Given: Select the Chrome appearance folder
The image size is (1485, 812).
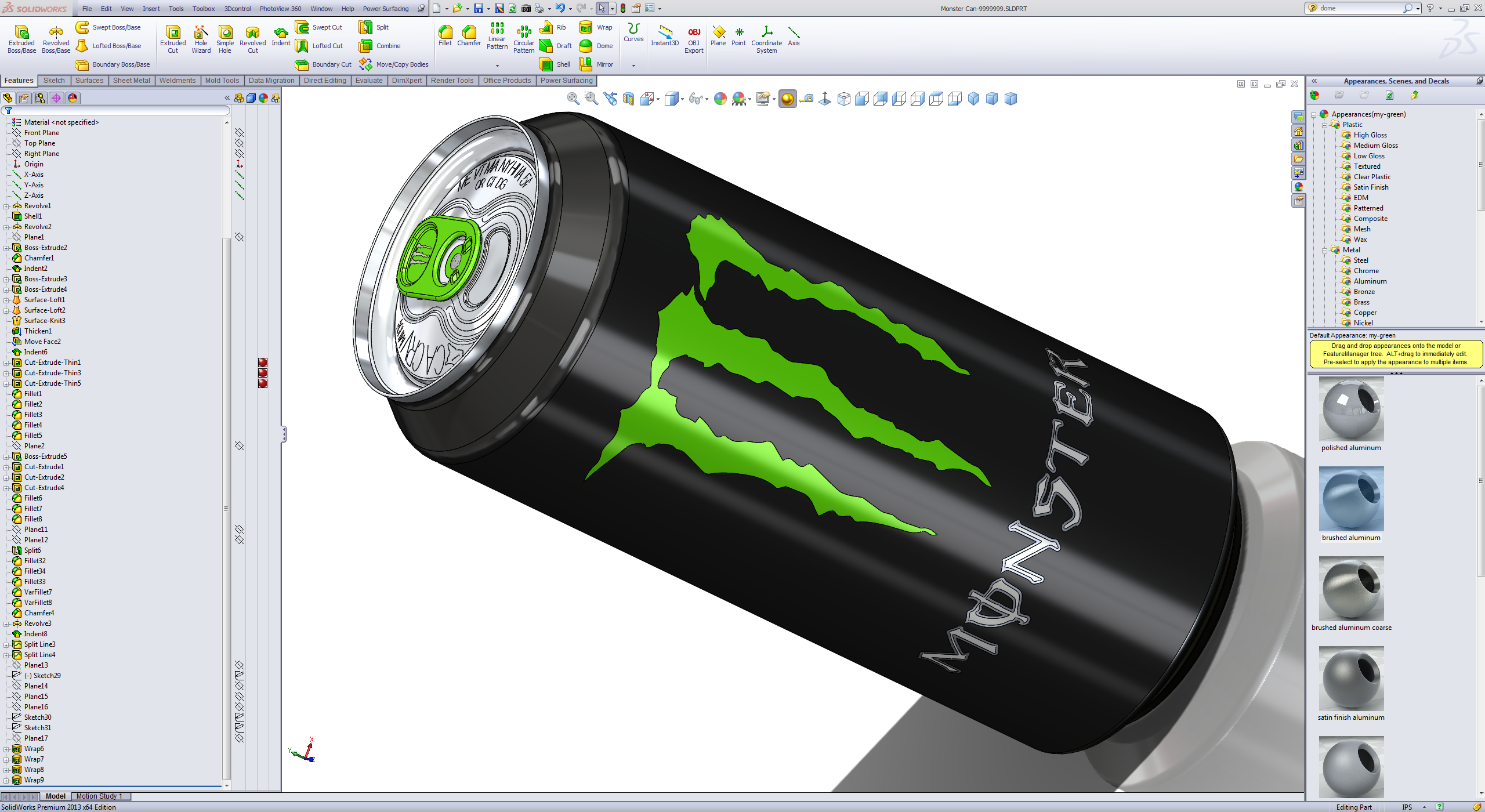Looking at the screenshot, I should (x=1360, y=271).
